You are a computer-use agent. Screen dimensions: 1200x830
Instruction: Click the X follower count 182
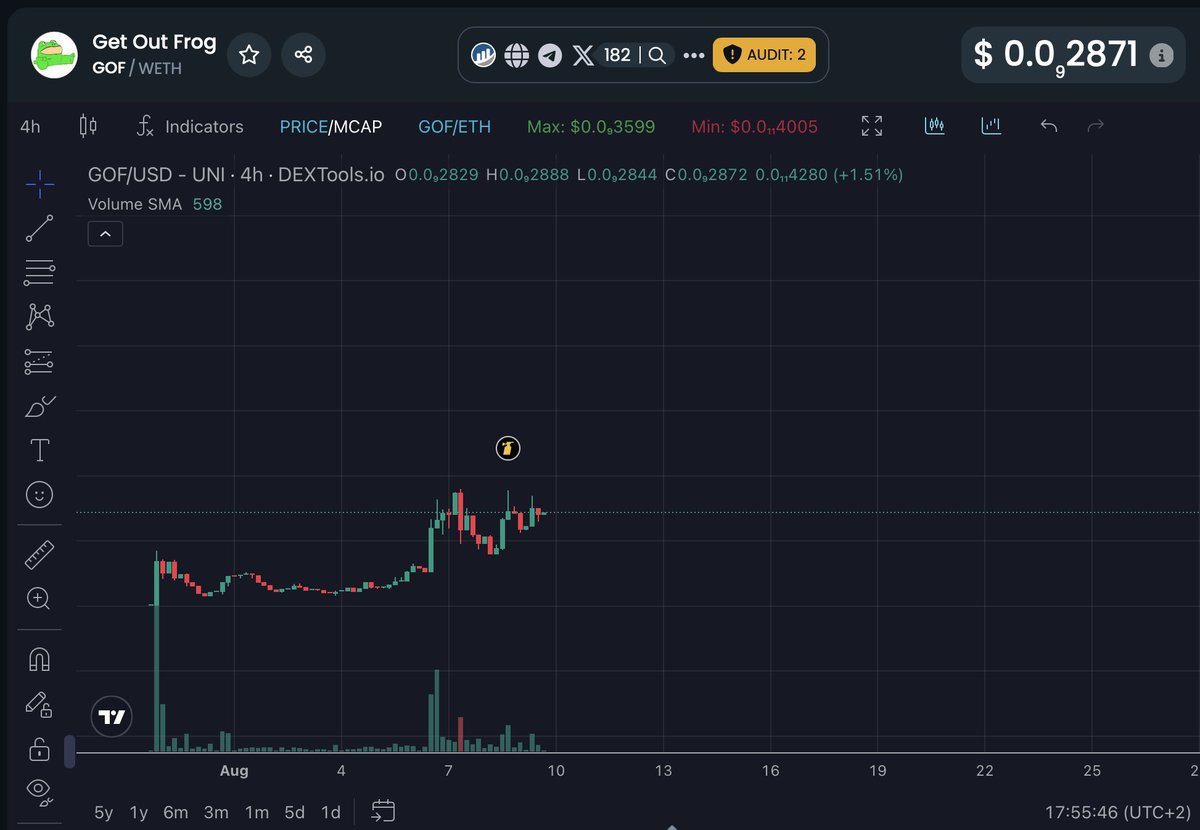click(x=617, y=55)
